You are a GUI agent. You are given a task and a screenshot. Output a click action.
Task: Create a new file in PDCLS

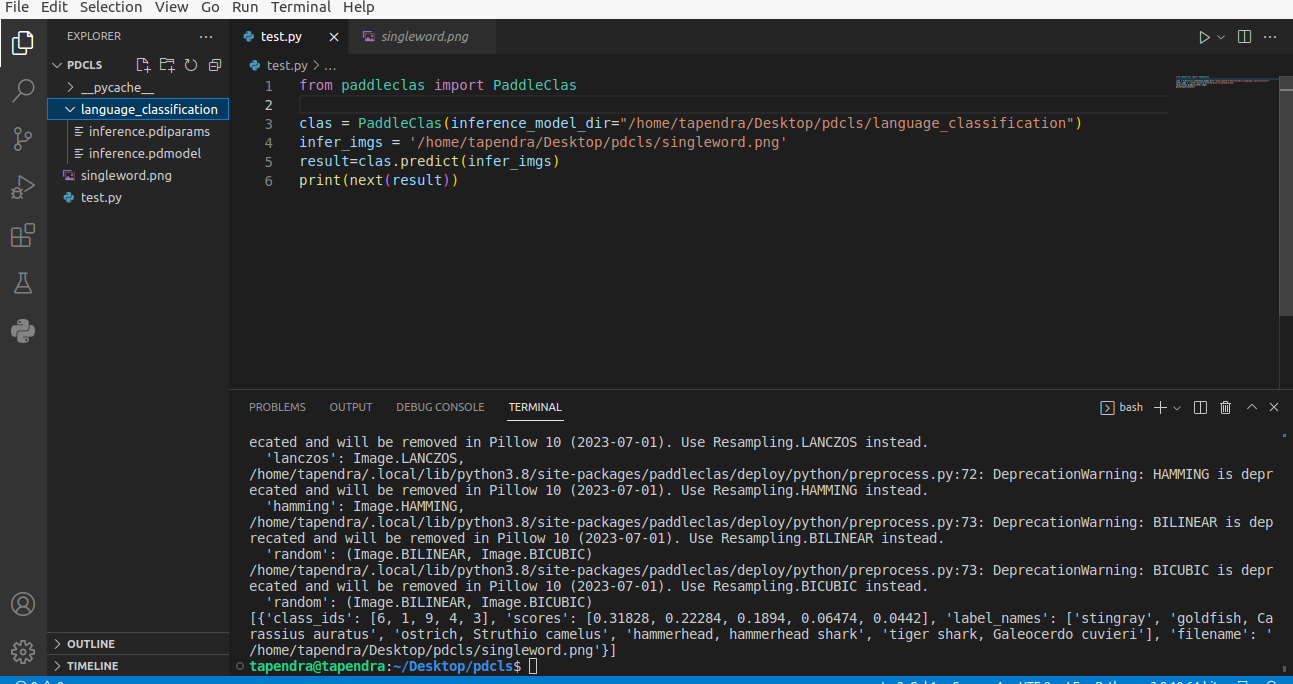pyautogui.click(x=143, y=65)
